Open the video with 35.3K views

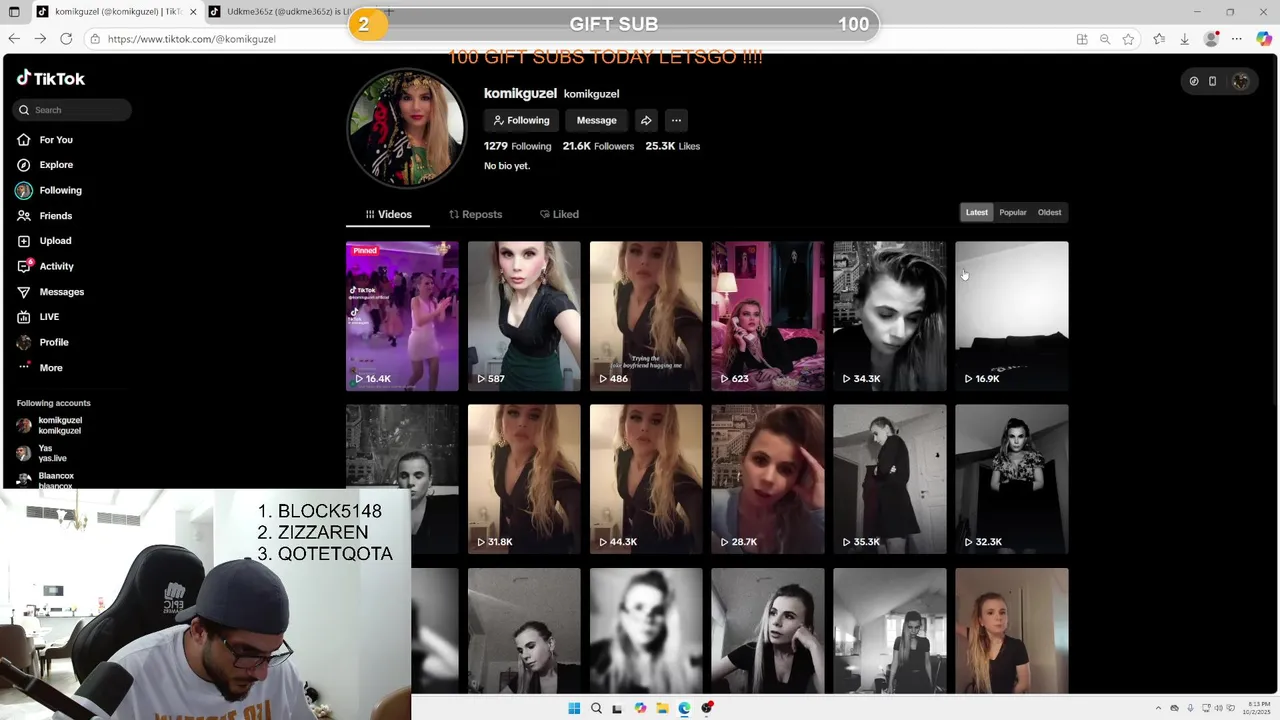tap(890, 479)
